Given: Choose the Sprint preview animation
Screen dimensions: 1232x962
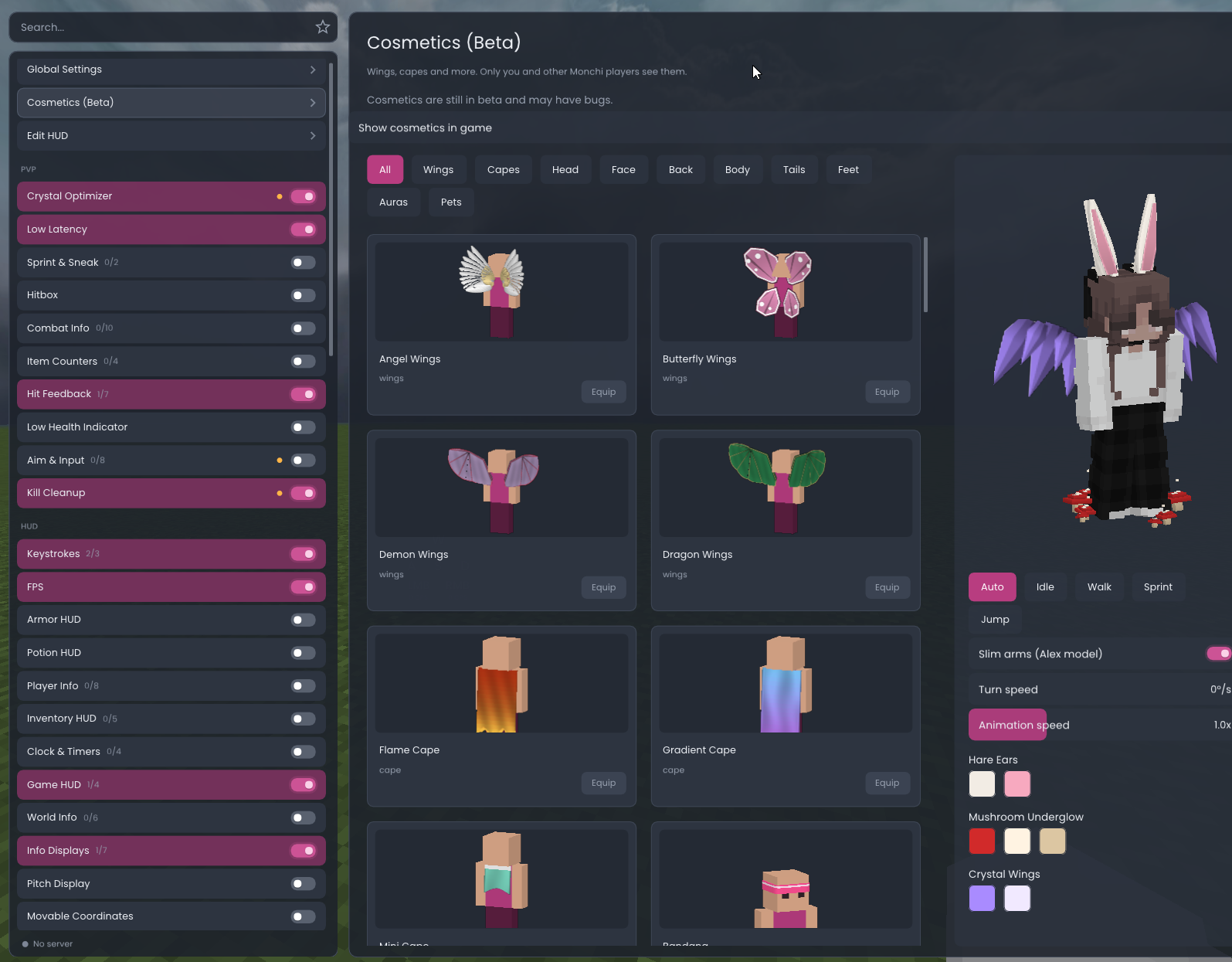Looking at the screenshot, I should pyautogui.click(x=1158, y=587).
